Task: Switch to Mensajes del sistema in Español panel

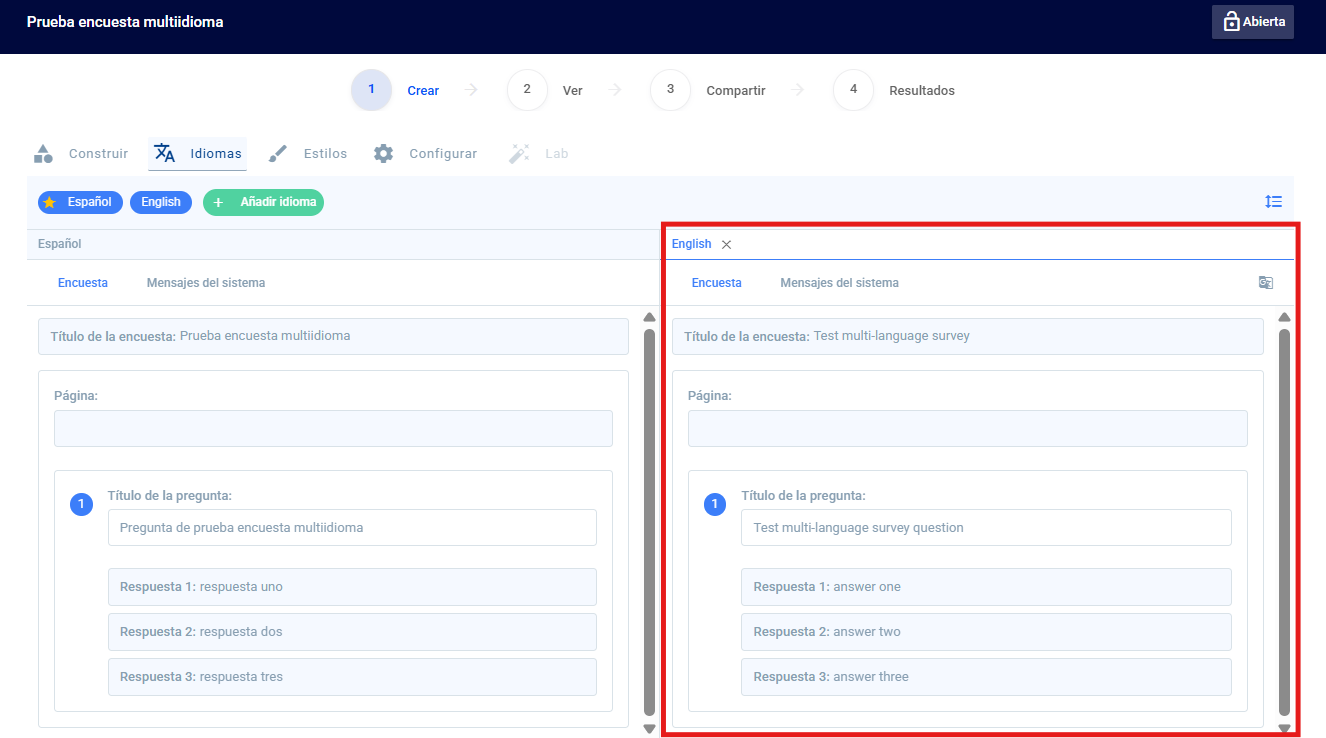Action: coord(206,283)
